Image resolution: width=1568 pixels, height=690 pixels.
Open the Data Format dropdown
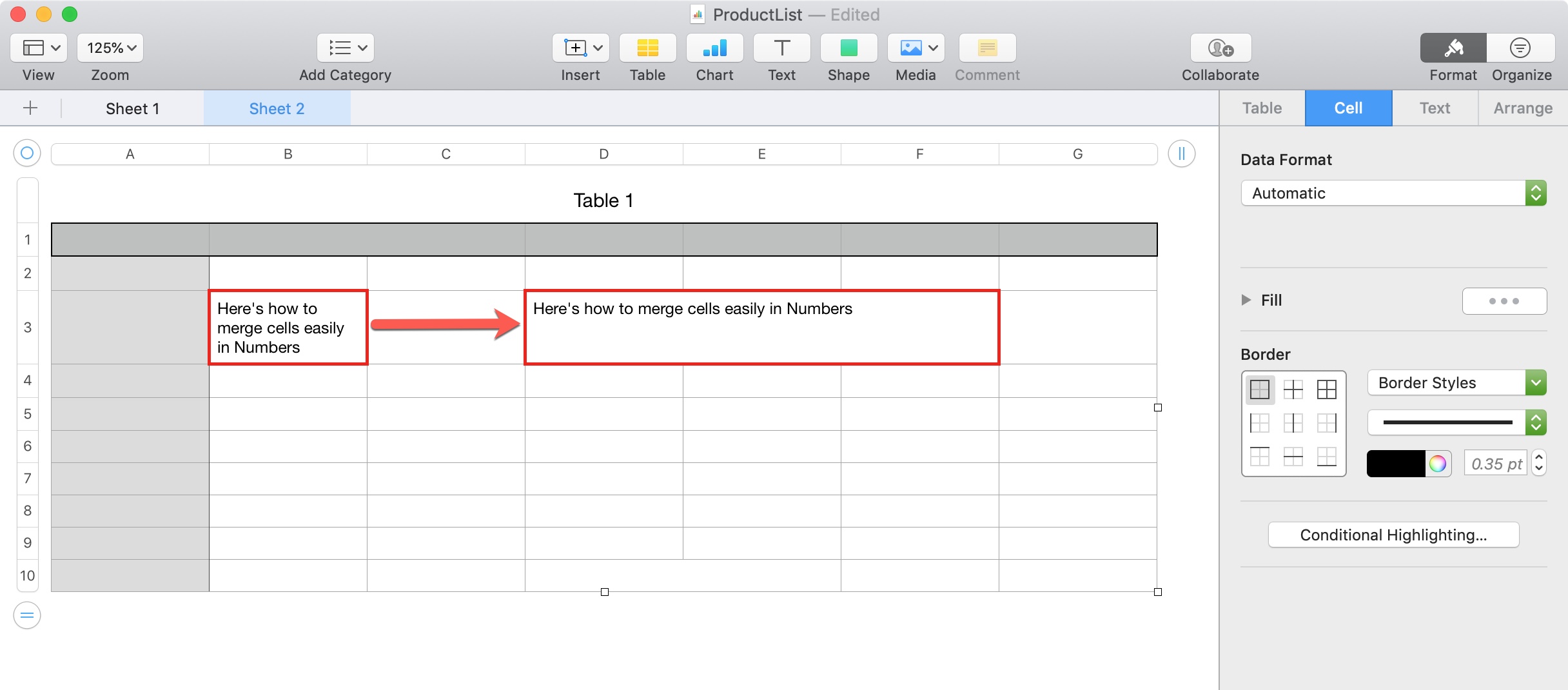coord(1393,193)
